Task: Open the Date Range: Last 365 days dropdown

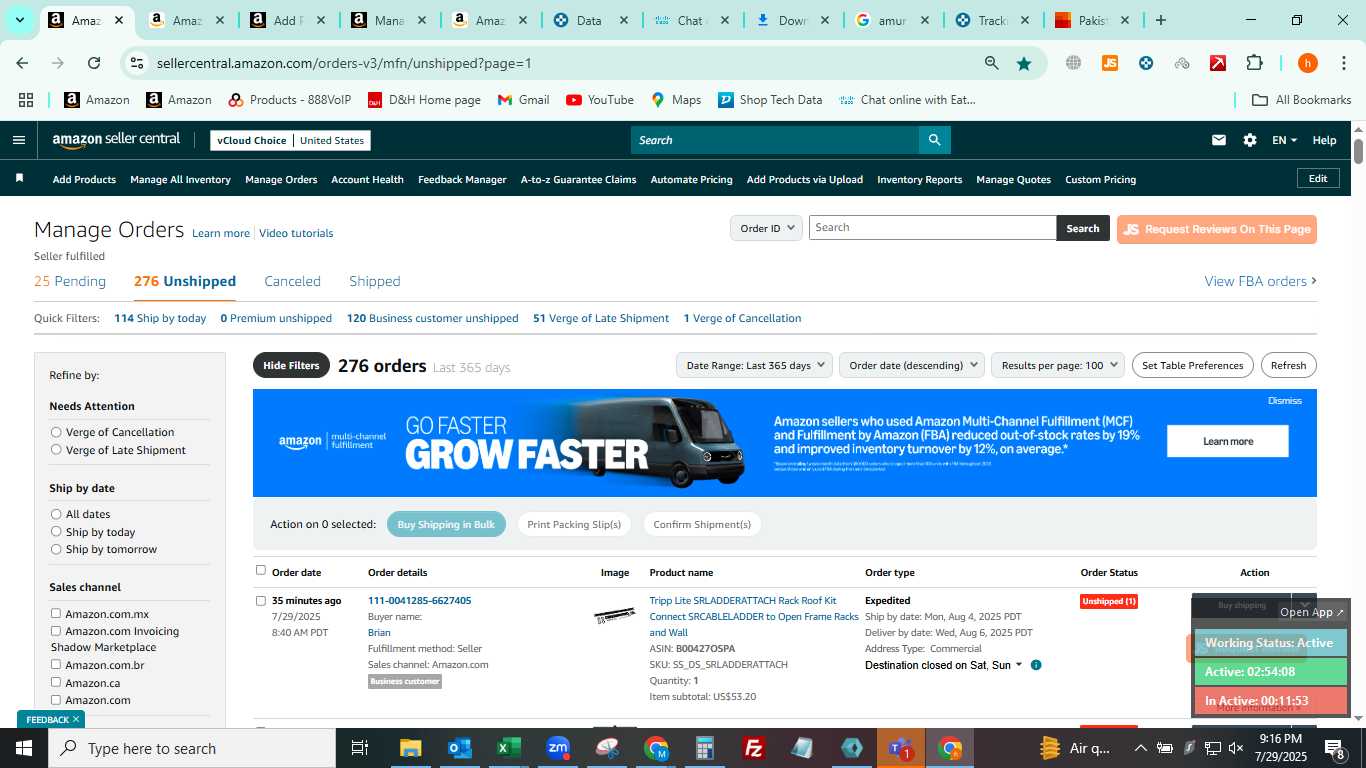Action: coord(754,365)
